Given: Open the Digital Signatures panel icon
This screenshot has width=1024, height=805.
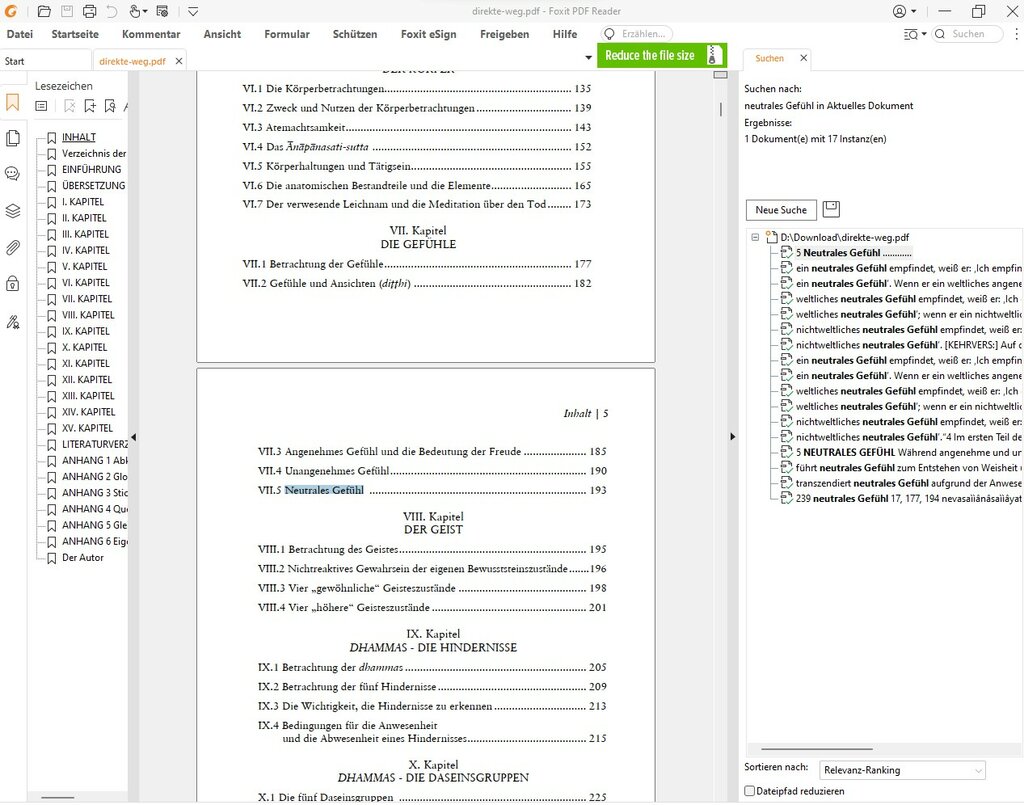Looking at the screenshot, I should tap(12, 321).
